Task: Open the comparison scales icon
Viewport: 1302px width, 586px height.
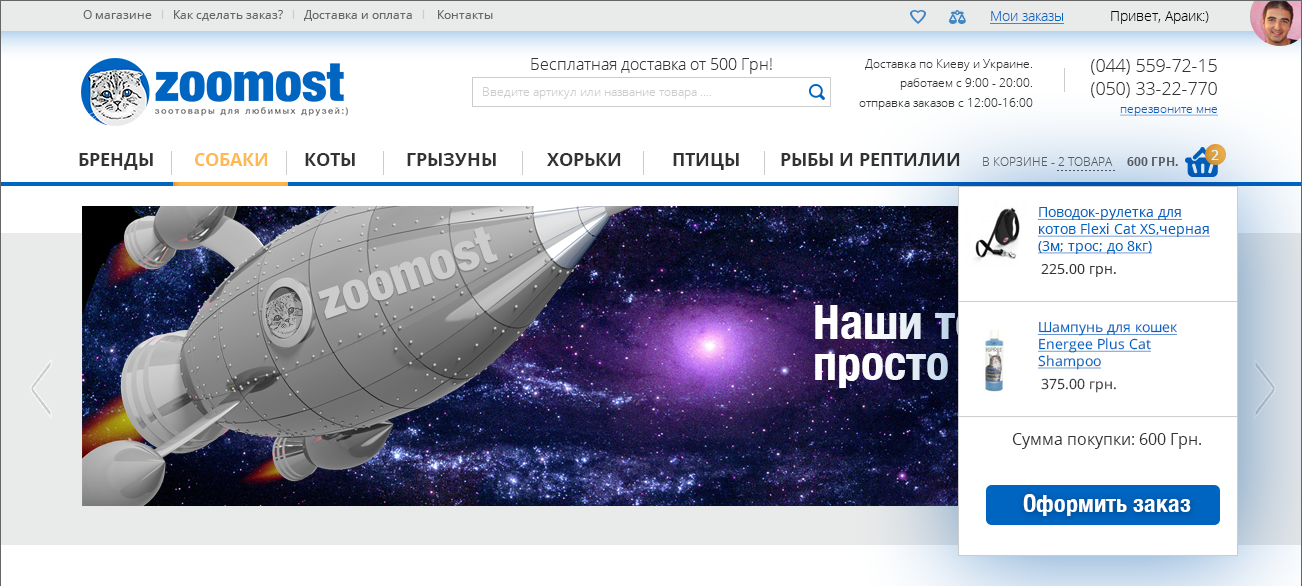Action: (958, 16)
